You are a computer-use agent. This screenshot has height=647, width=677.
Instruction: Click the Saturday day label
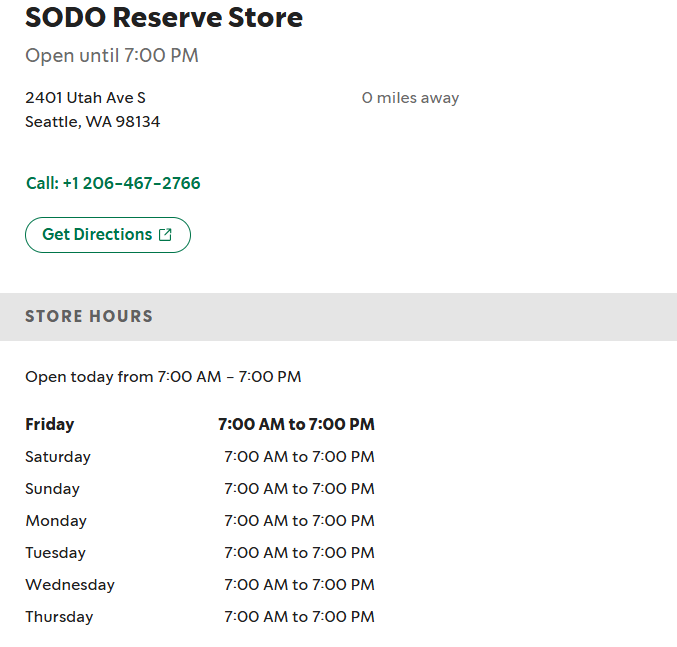(x=58, y=457)
